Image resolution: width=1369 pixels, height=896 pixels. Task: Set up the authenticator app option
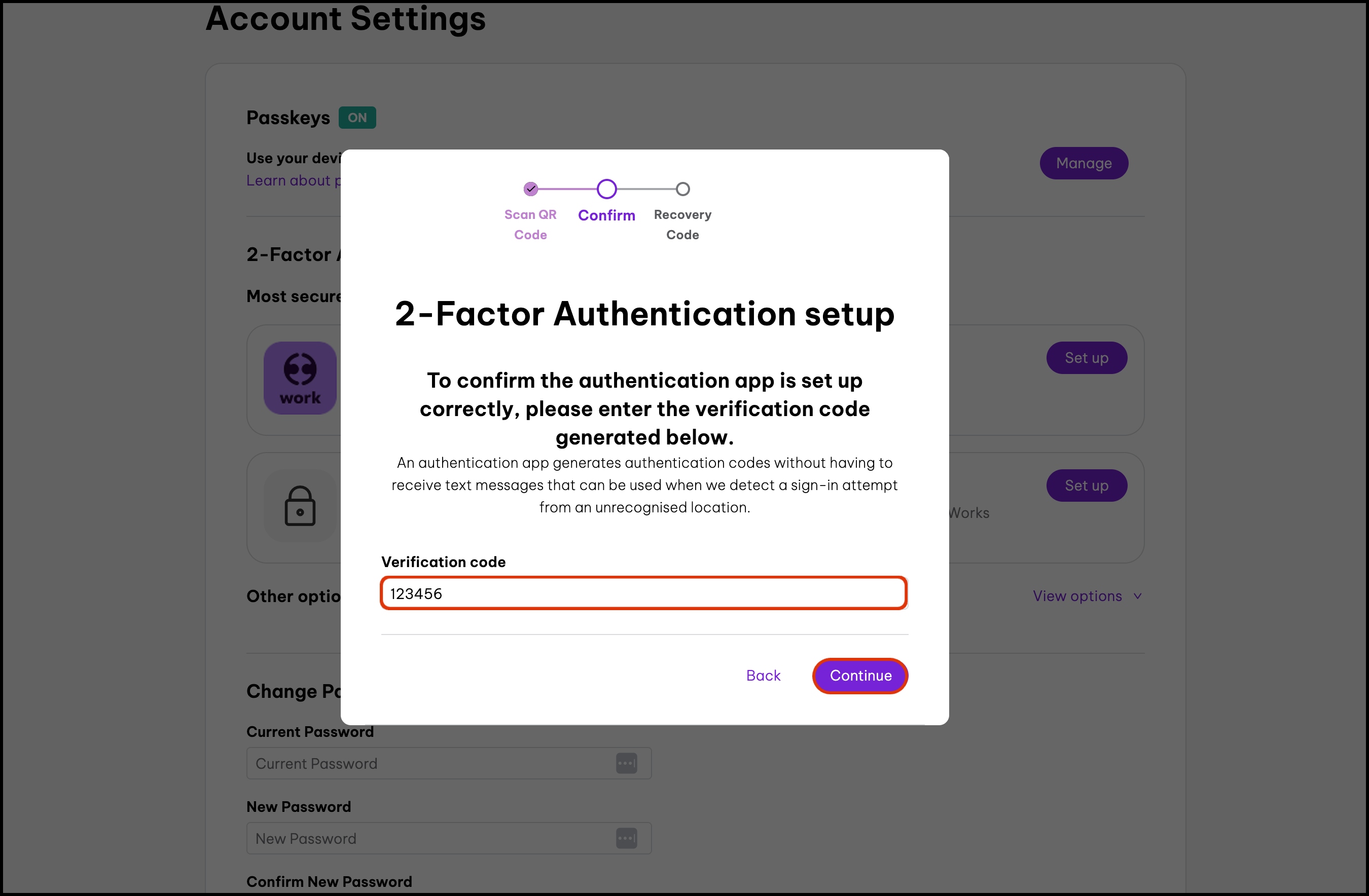click(x=1086, y=358)
